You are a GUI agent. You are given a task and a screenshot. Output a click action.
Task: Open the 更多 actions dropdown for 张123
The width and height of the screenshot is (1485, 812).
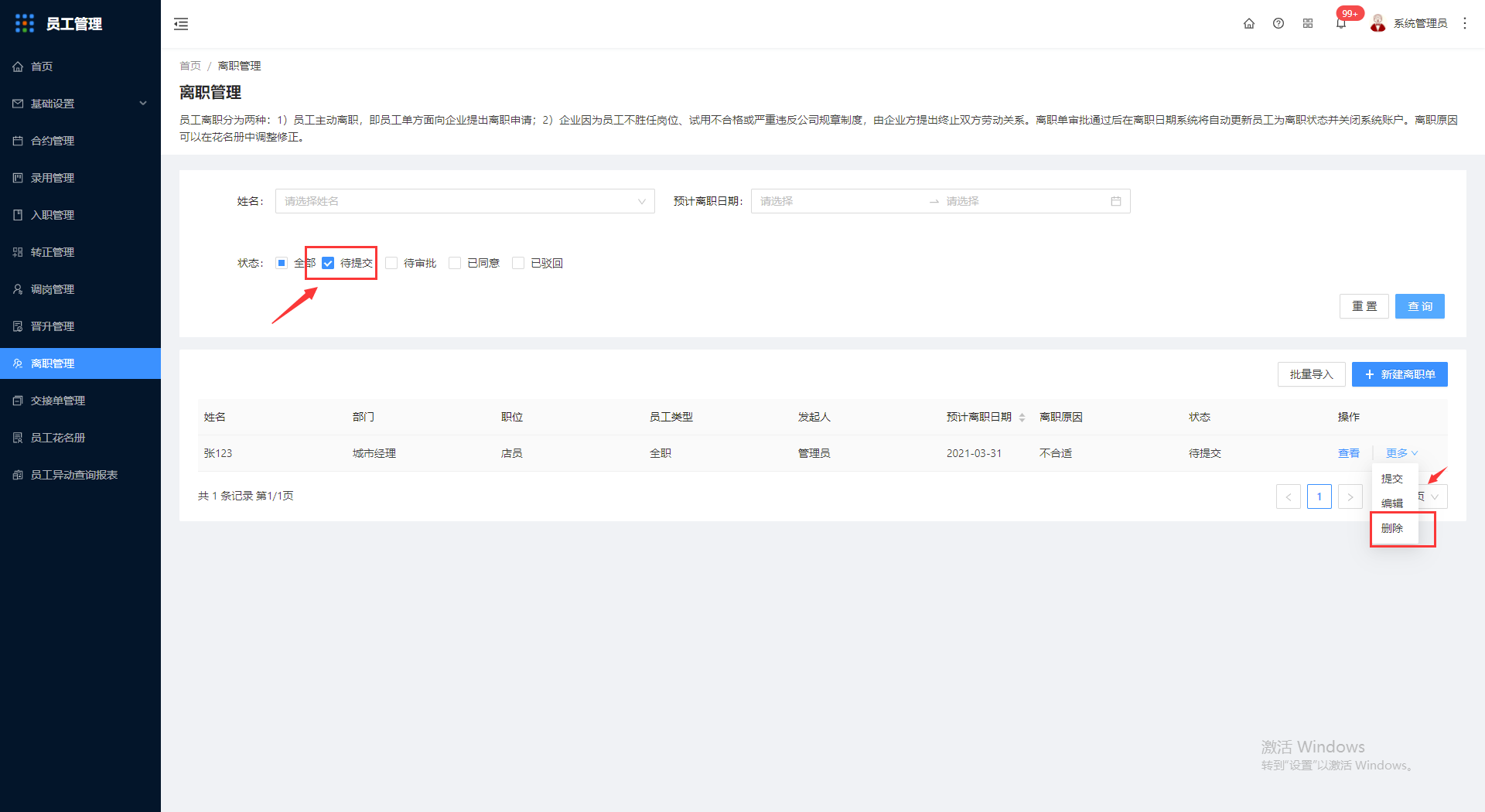1401,453
